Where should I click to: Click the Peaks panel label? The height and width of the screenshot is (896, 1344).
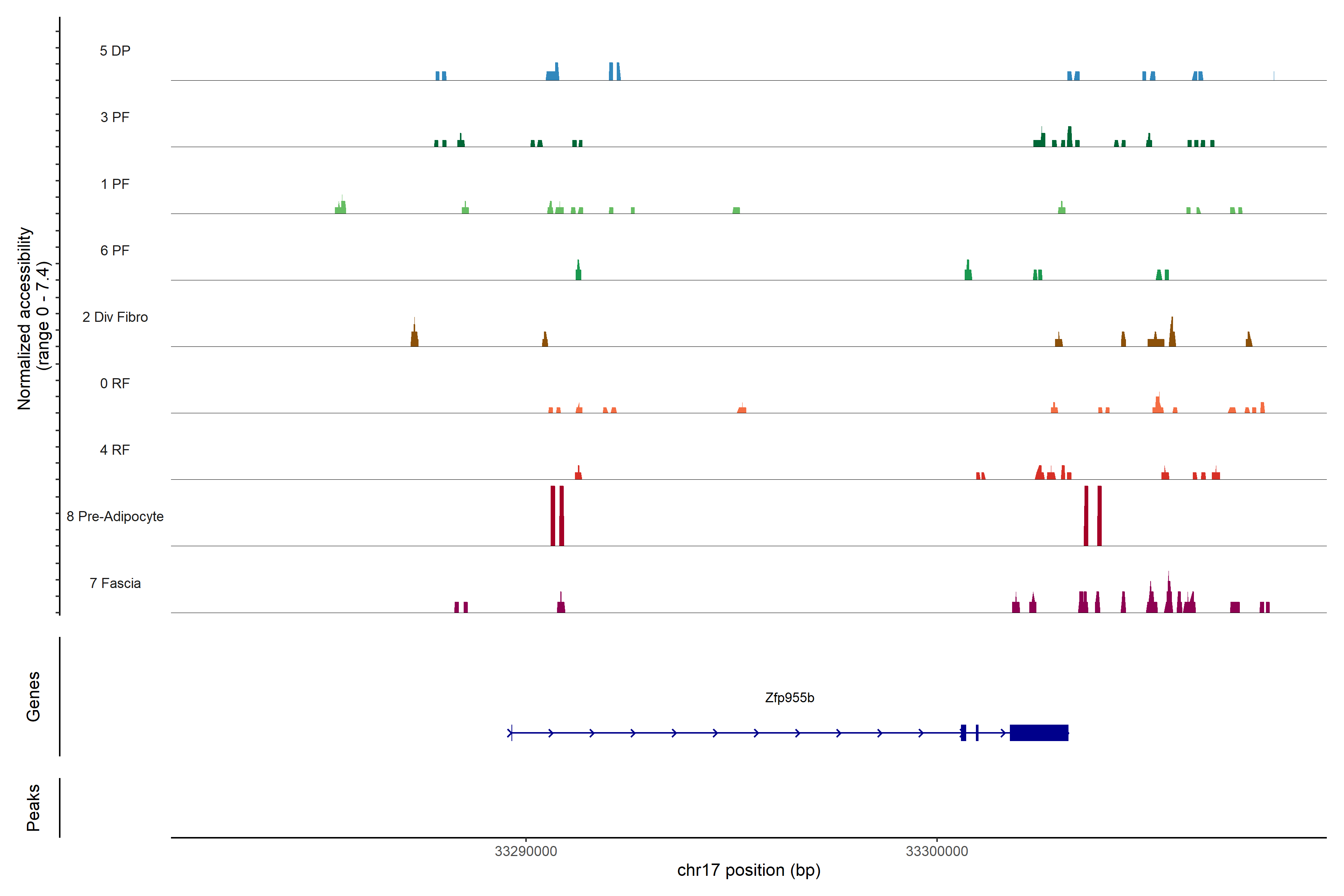[x=33, y=807]
